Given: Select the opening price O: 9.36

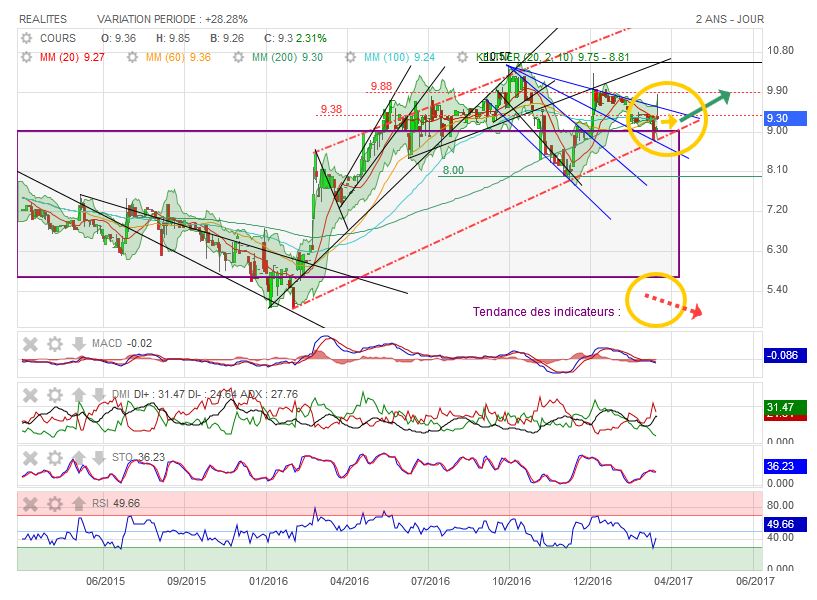Looking at the screenshot, I should 118,38.
